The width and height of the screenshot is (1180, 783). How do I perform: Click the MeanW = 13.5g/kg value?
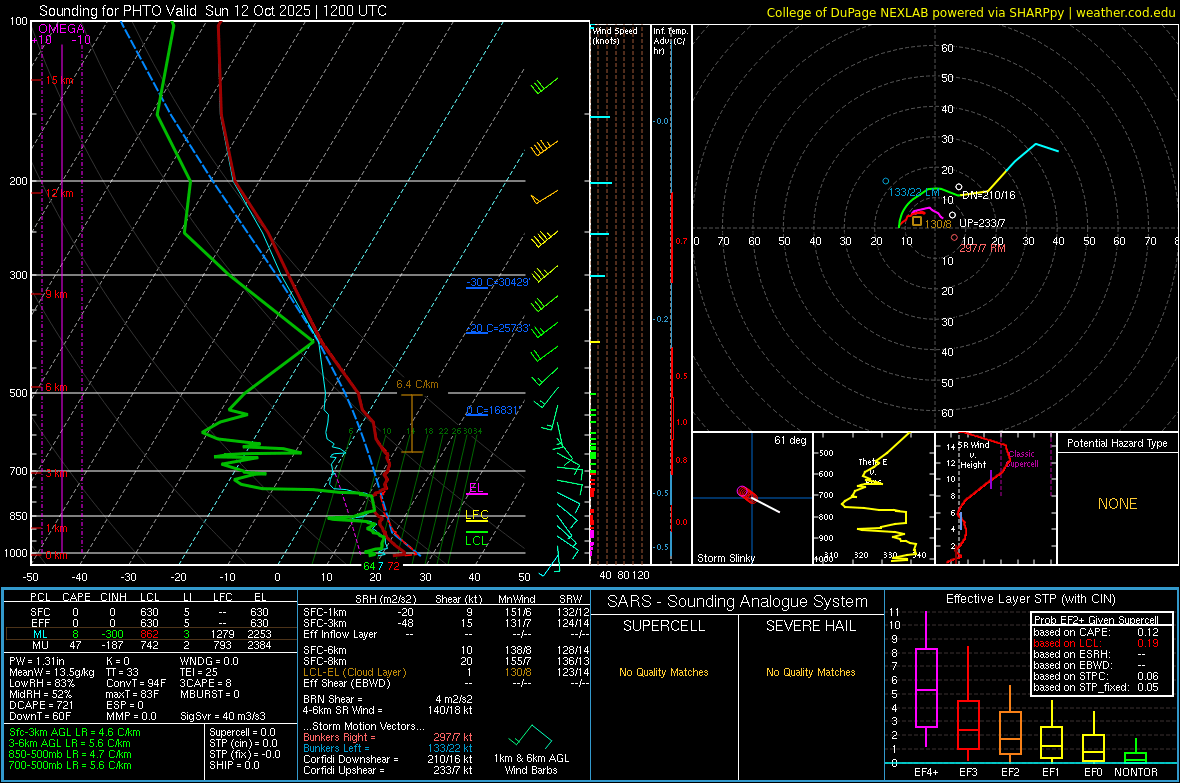coord(51,672)
